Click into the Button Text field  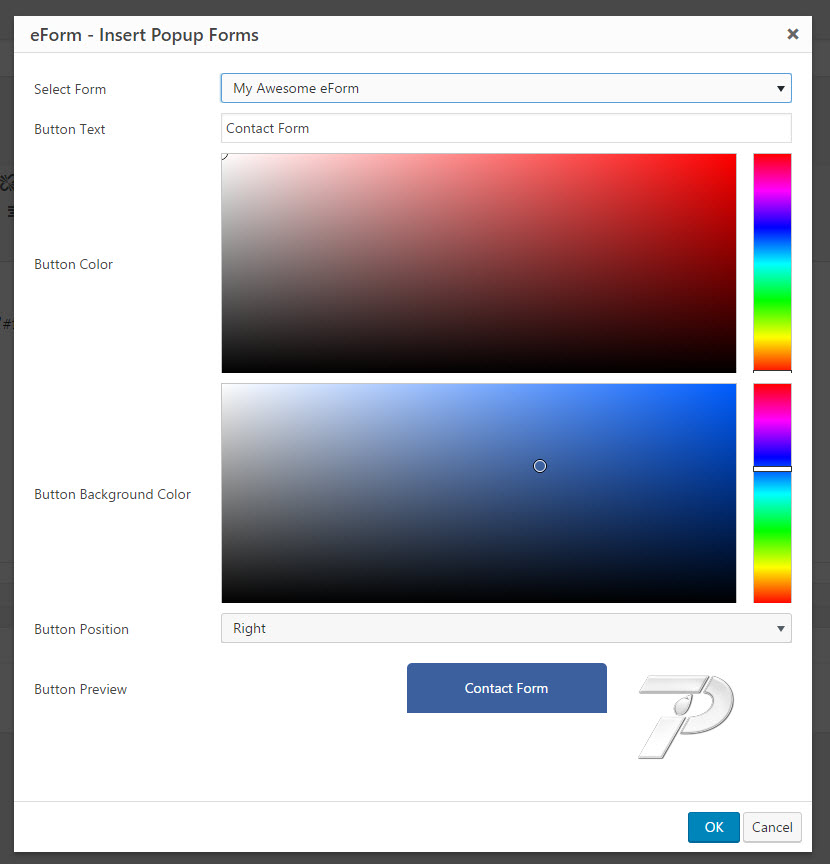506,128
